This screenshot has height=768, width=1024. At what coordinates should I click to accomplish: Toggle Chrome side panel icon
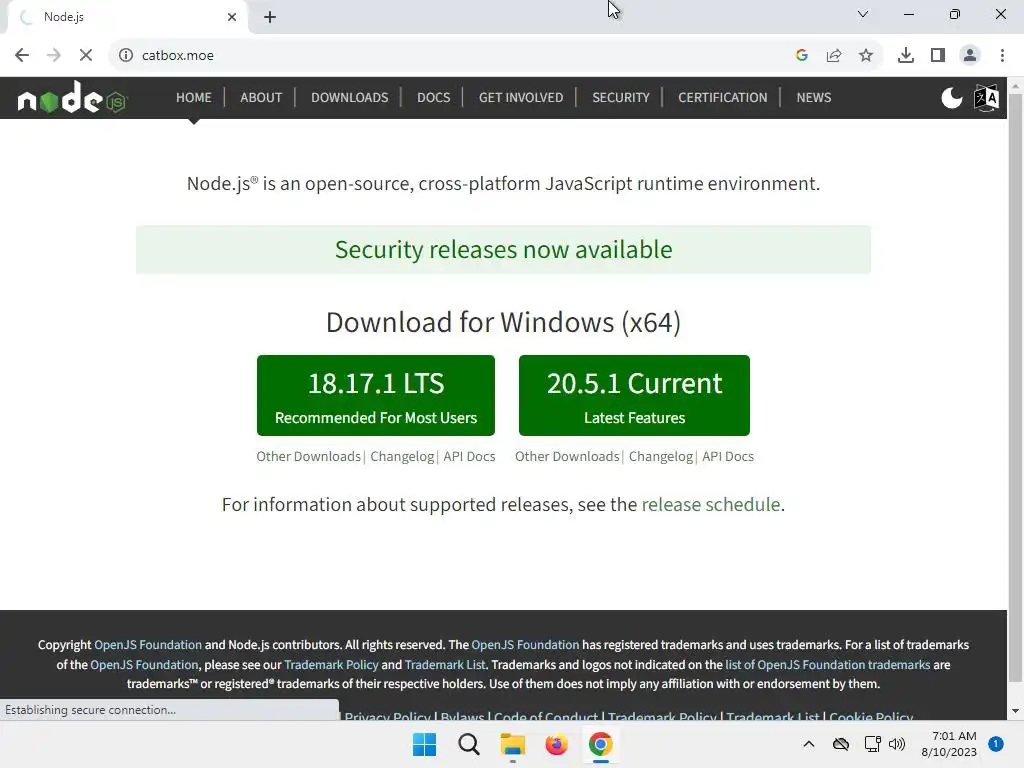pos(938,55)
